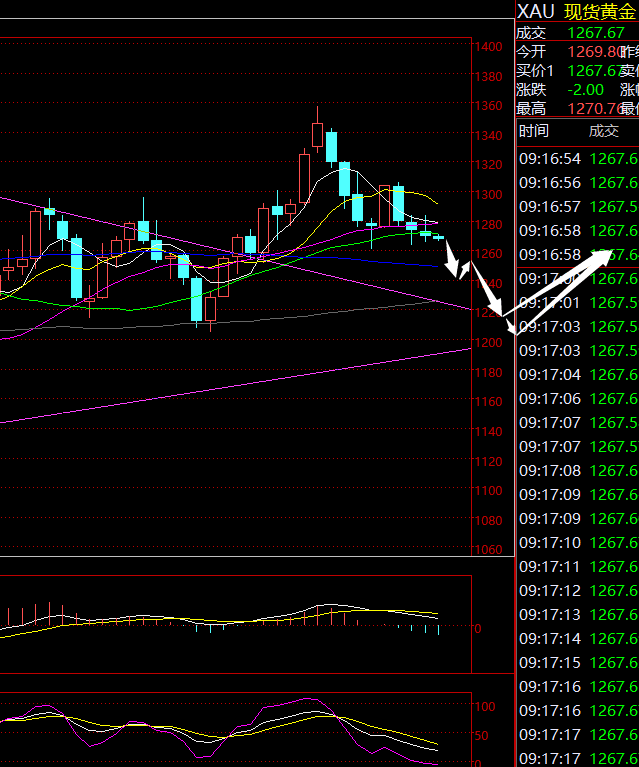
Task: Select the change value -2.00
Action: click(x=585, y=90)
